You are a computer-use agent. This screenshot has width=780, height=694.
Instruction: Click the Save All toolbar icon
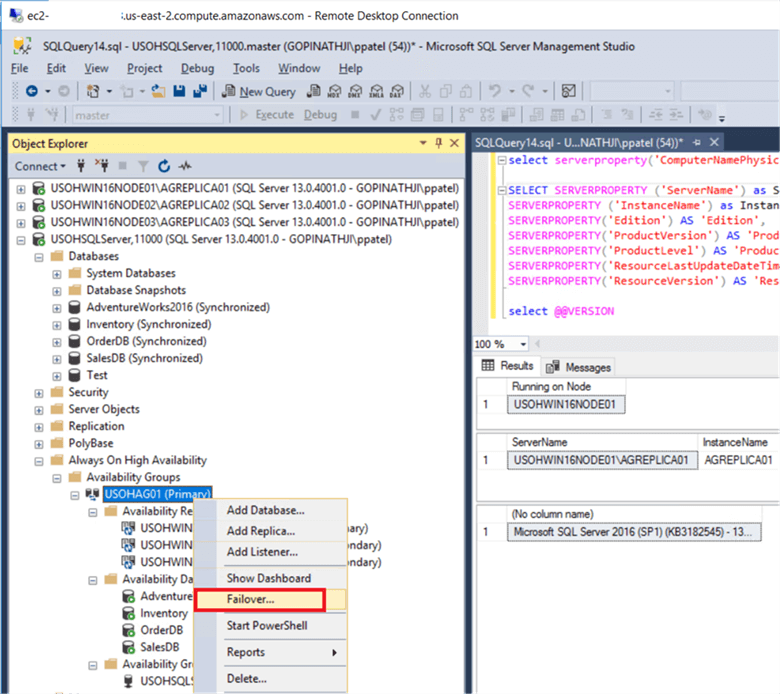(x=198, y=91)
